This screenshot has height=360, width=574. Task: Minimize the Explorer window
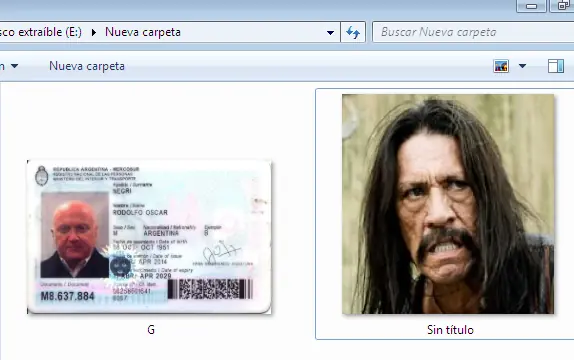pyautogui.click(x=531, y=6)
